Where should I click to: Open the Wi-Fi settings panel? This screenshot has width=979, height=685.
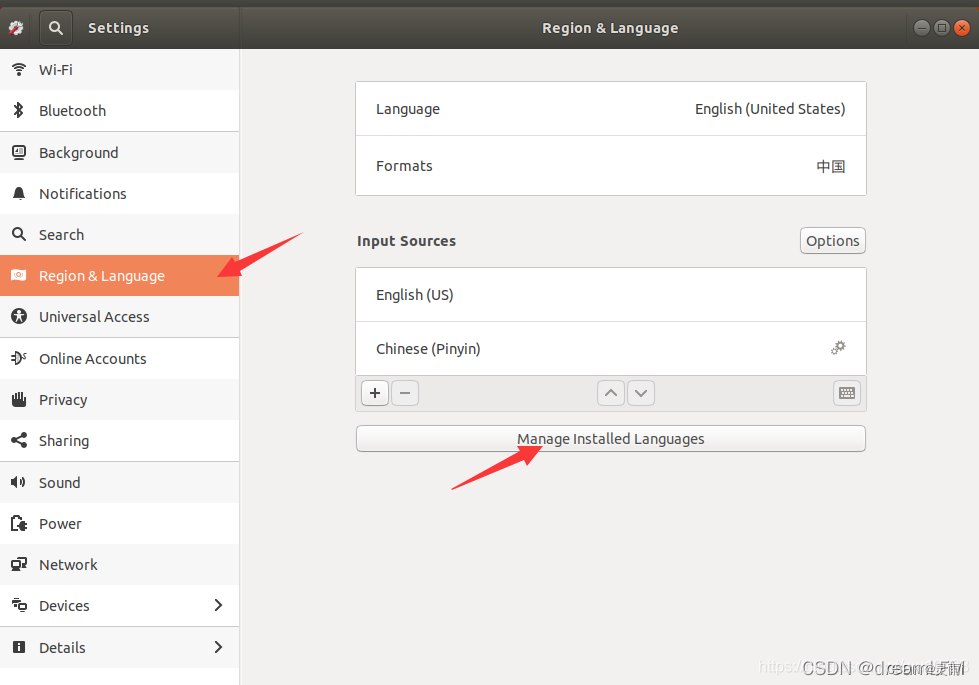pos(119,69)
